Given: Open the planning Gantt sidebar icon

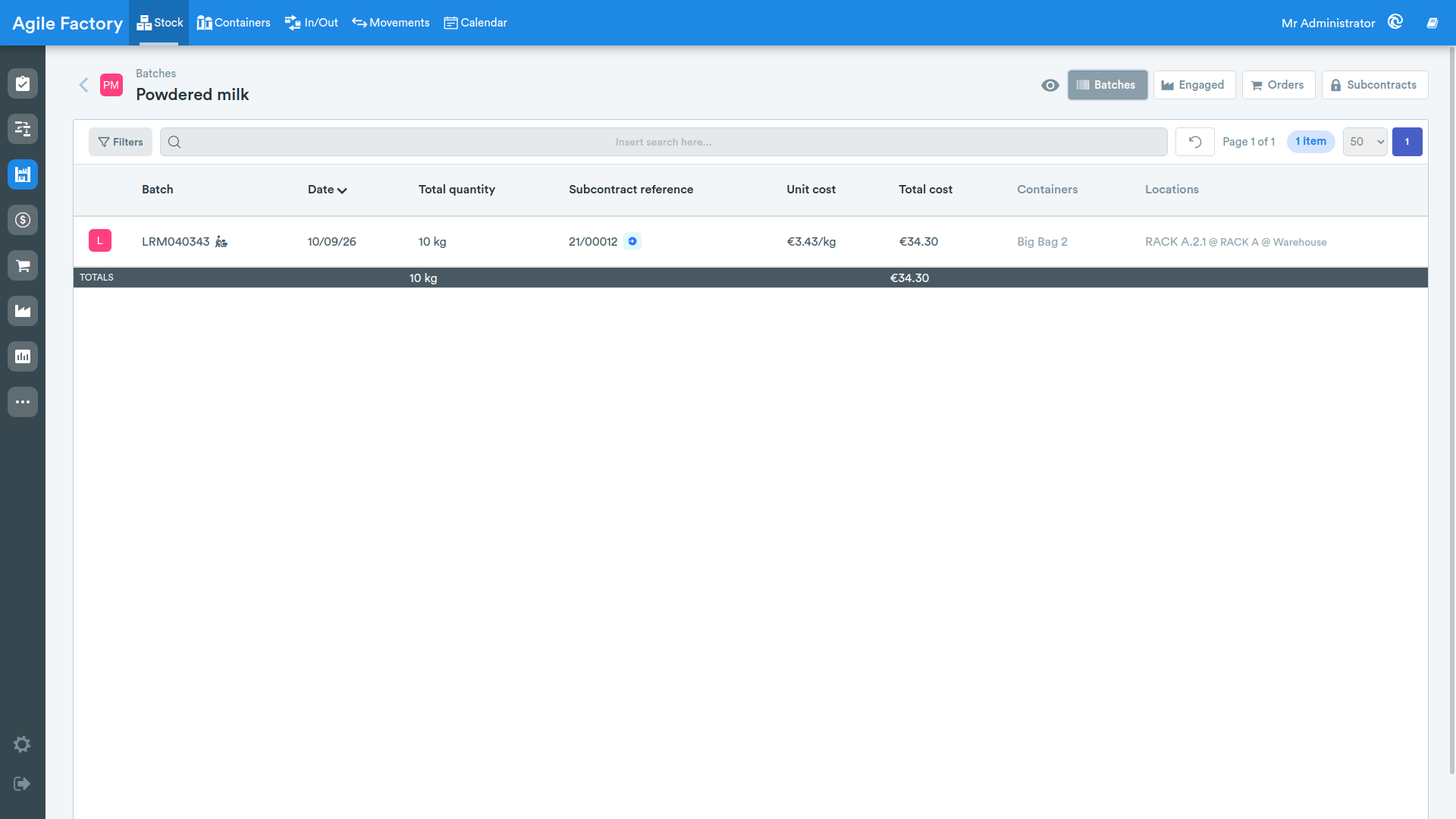Looking at the screenshot, I should click(23, 129).
